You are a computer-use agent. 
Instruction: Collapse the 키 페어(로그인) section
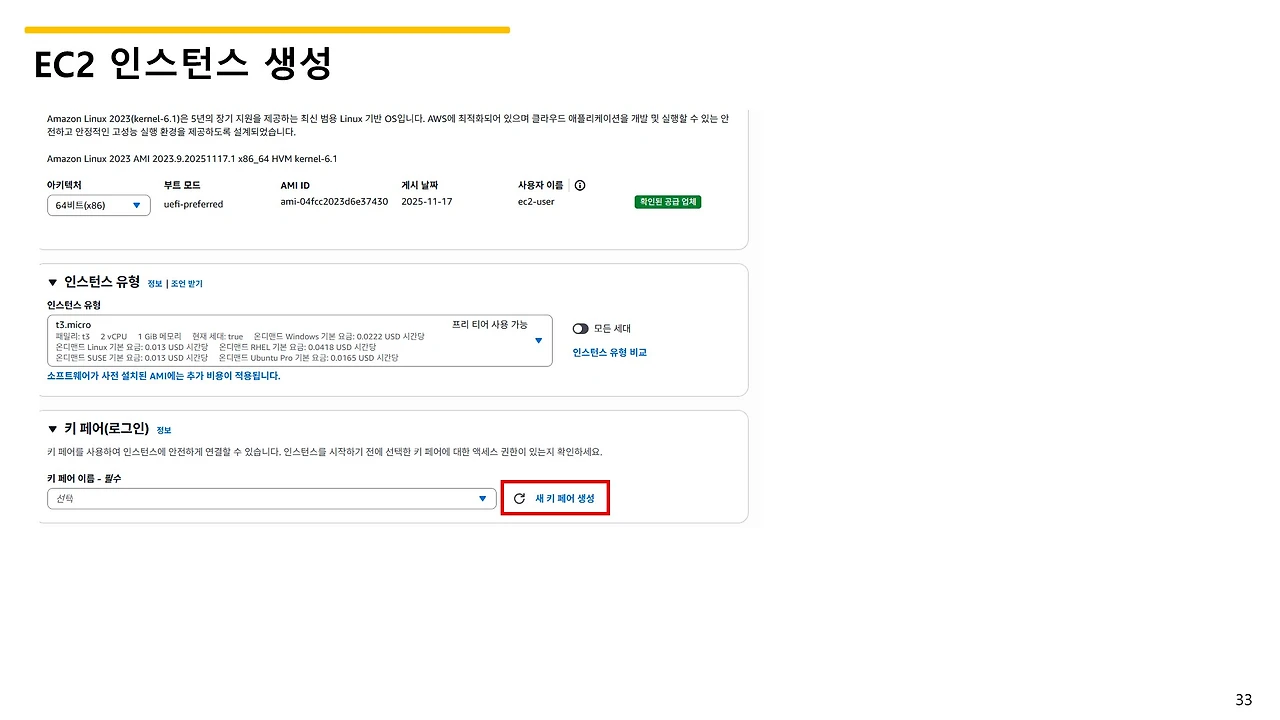[x=53, y=429]
